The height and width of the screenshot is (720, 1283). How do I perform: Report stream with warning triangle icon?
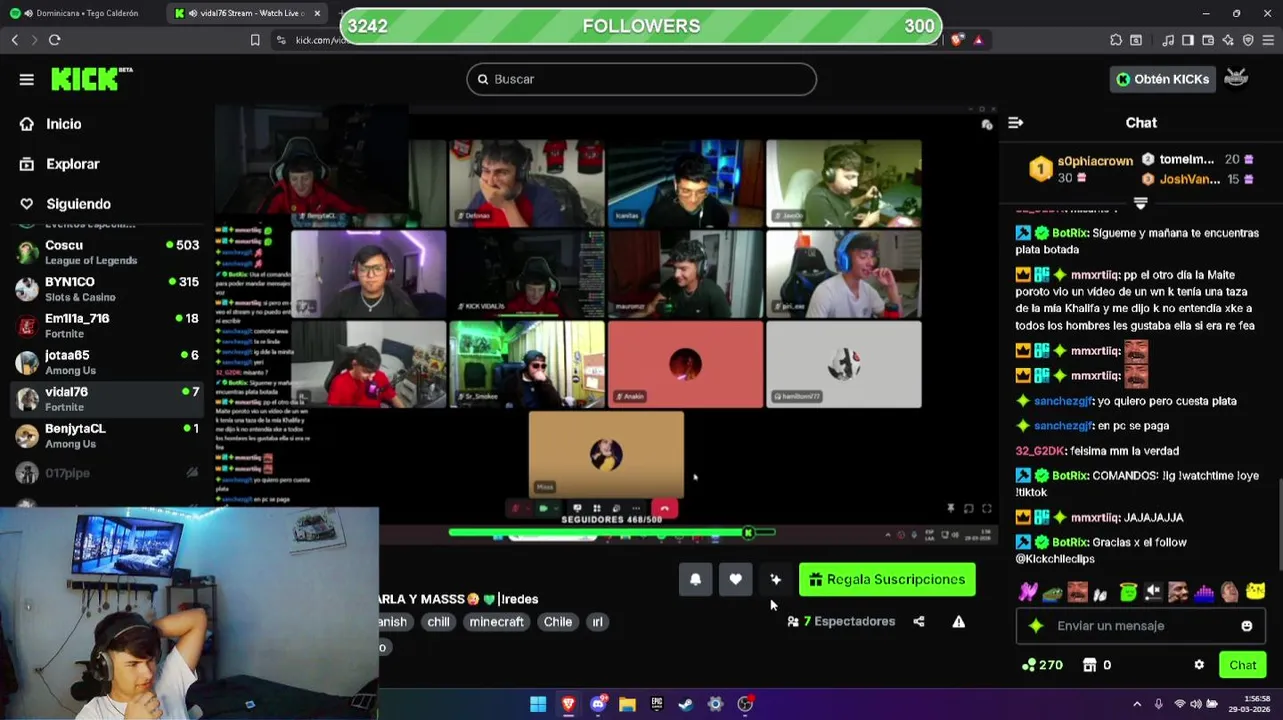tap(958, 621)
